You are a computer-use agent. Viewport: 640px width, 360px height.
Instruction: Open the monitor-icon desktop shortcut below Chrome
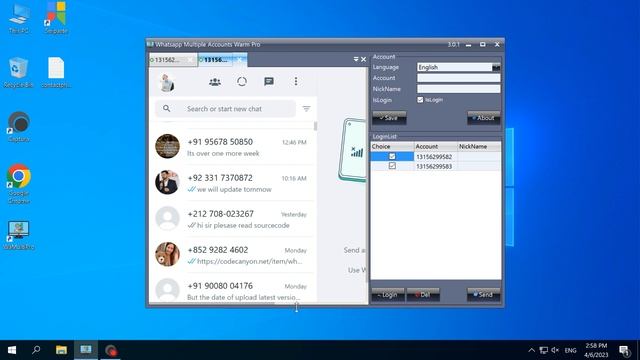coord(18,235)
